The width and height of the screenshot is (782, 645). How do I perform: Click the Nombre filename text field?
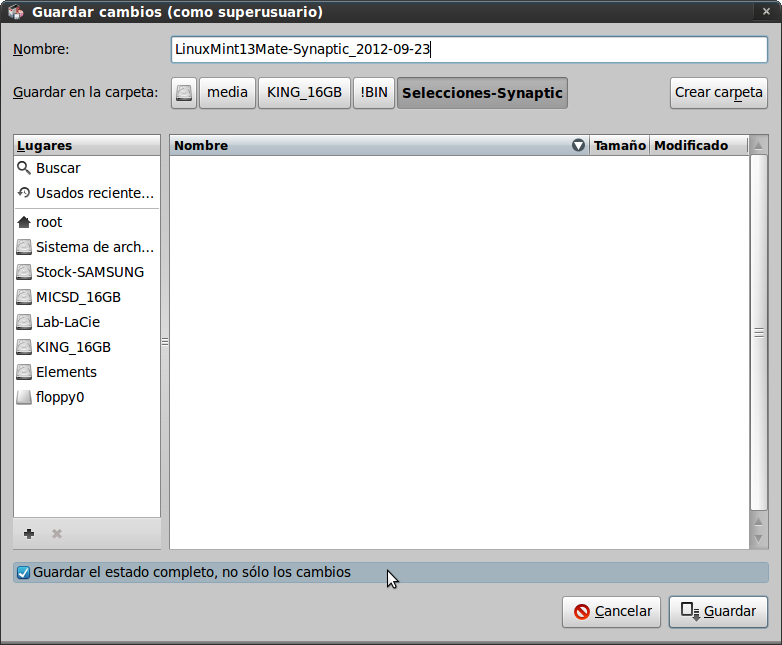[468, 50]
